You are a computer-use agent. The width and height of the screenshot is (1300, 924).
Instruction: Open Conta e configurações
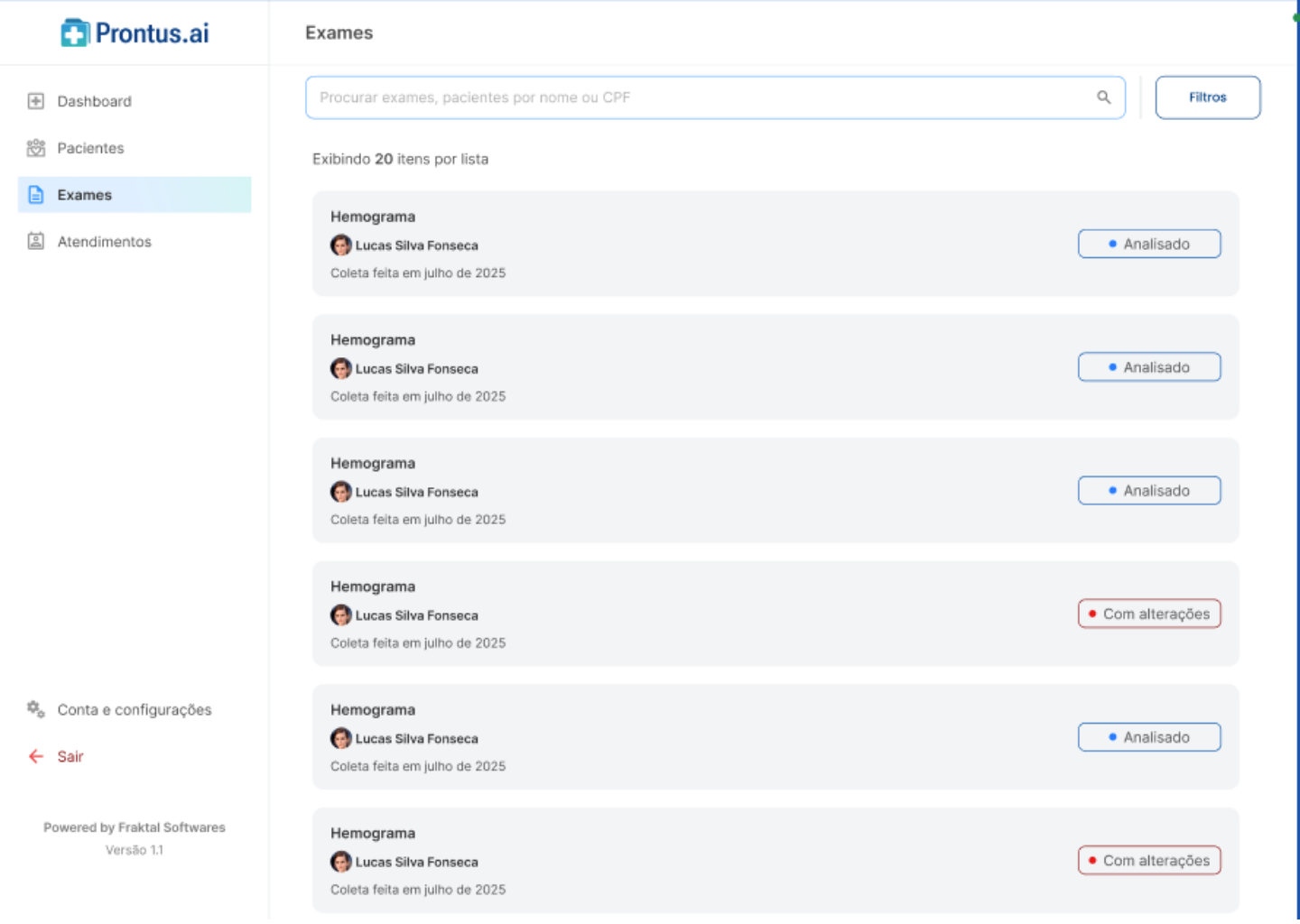[x=135, y=709]
